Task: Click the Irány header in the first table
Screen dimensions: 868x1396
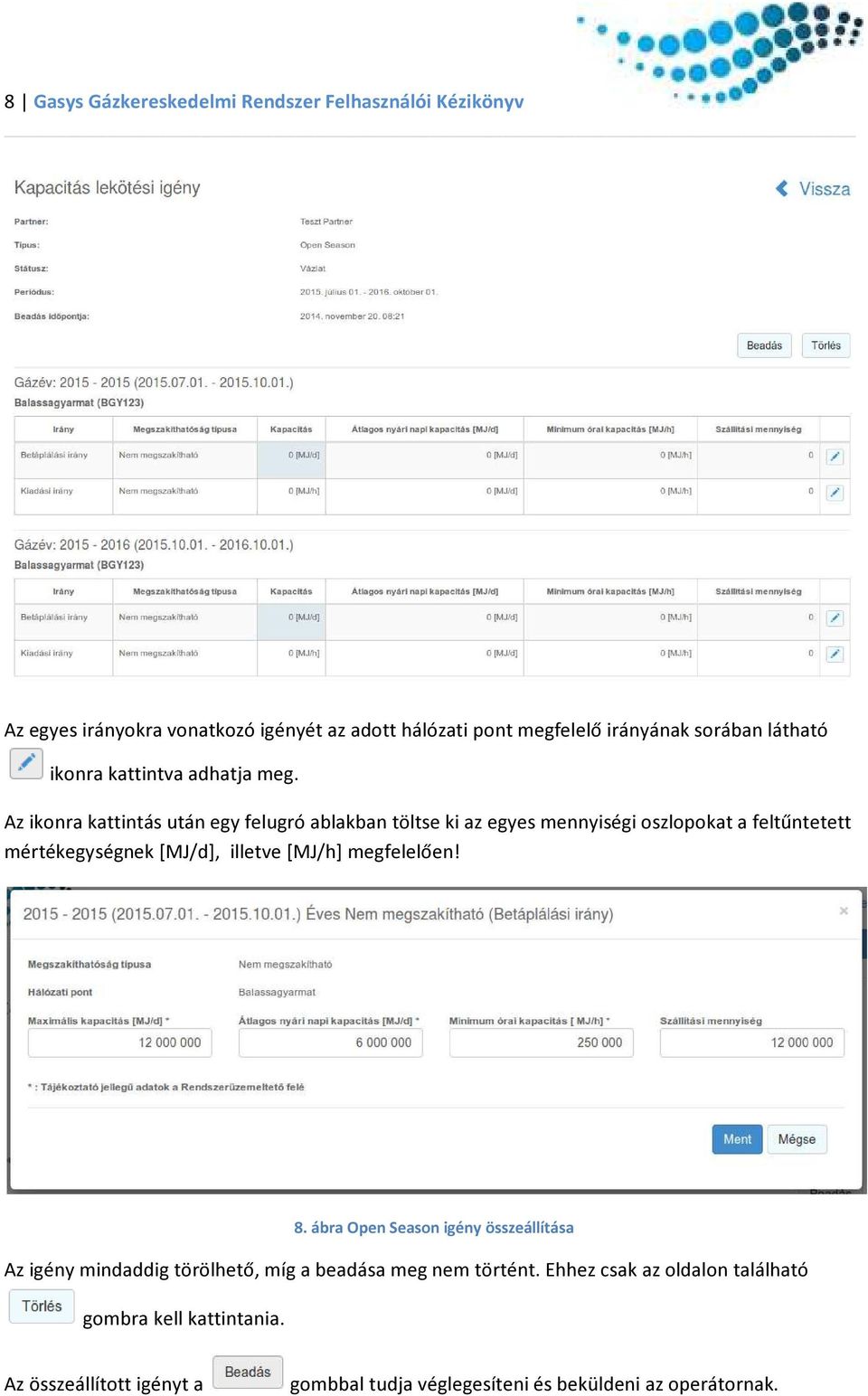Action: click(x=63, y=429)
